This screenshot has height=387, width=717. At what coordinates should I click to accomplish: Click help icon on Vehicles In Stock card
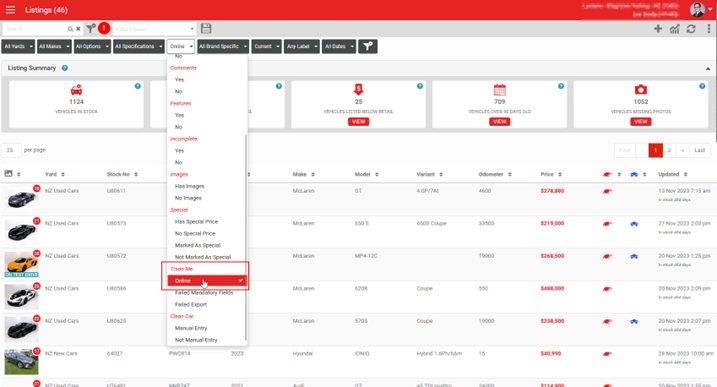point(138,86)
